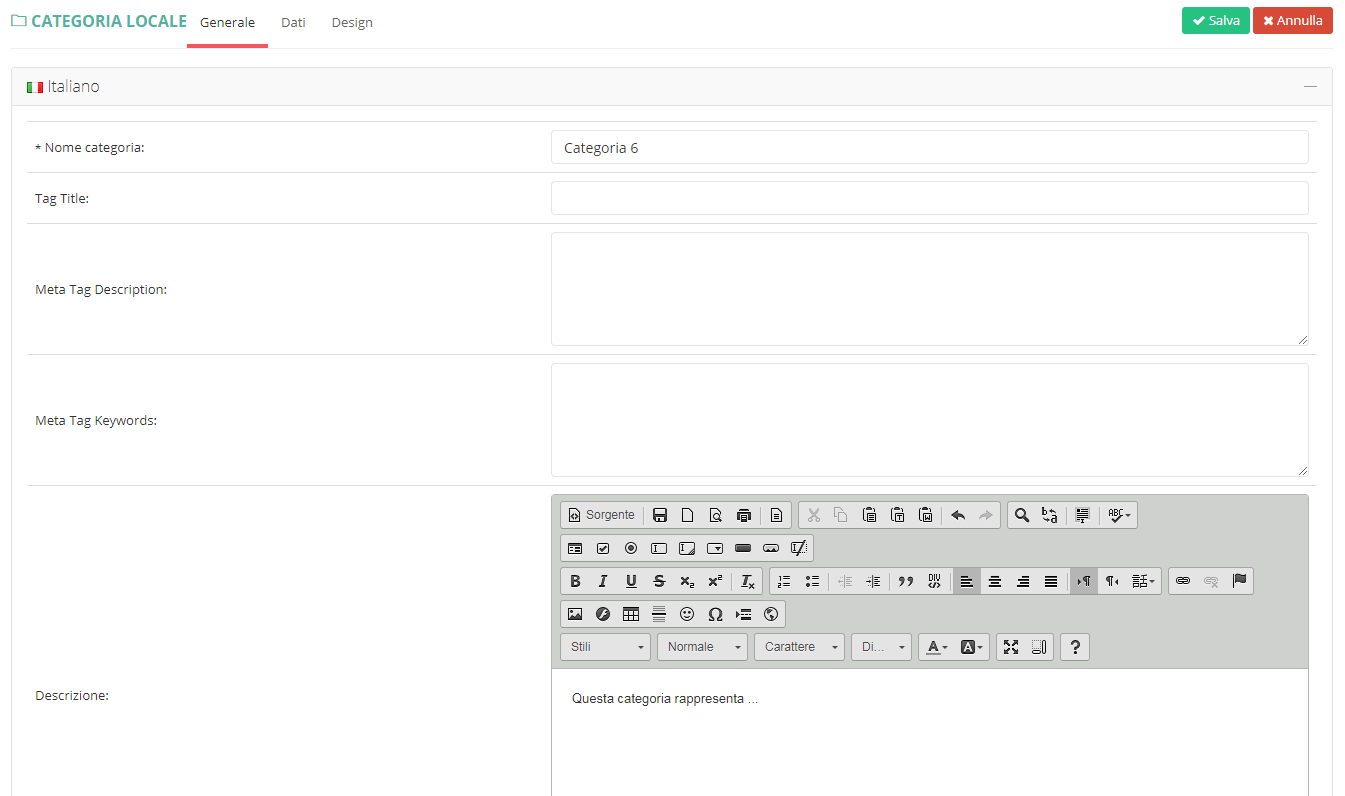Toggle bold formatting
Image resolution: width=1345 pixels, height=796 pixels.
click(575, 581)
